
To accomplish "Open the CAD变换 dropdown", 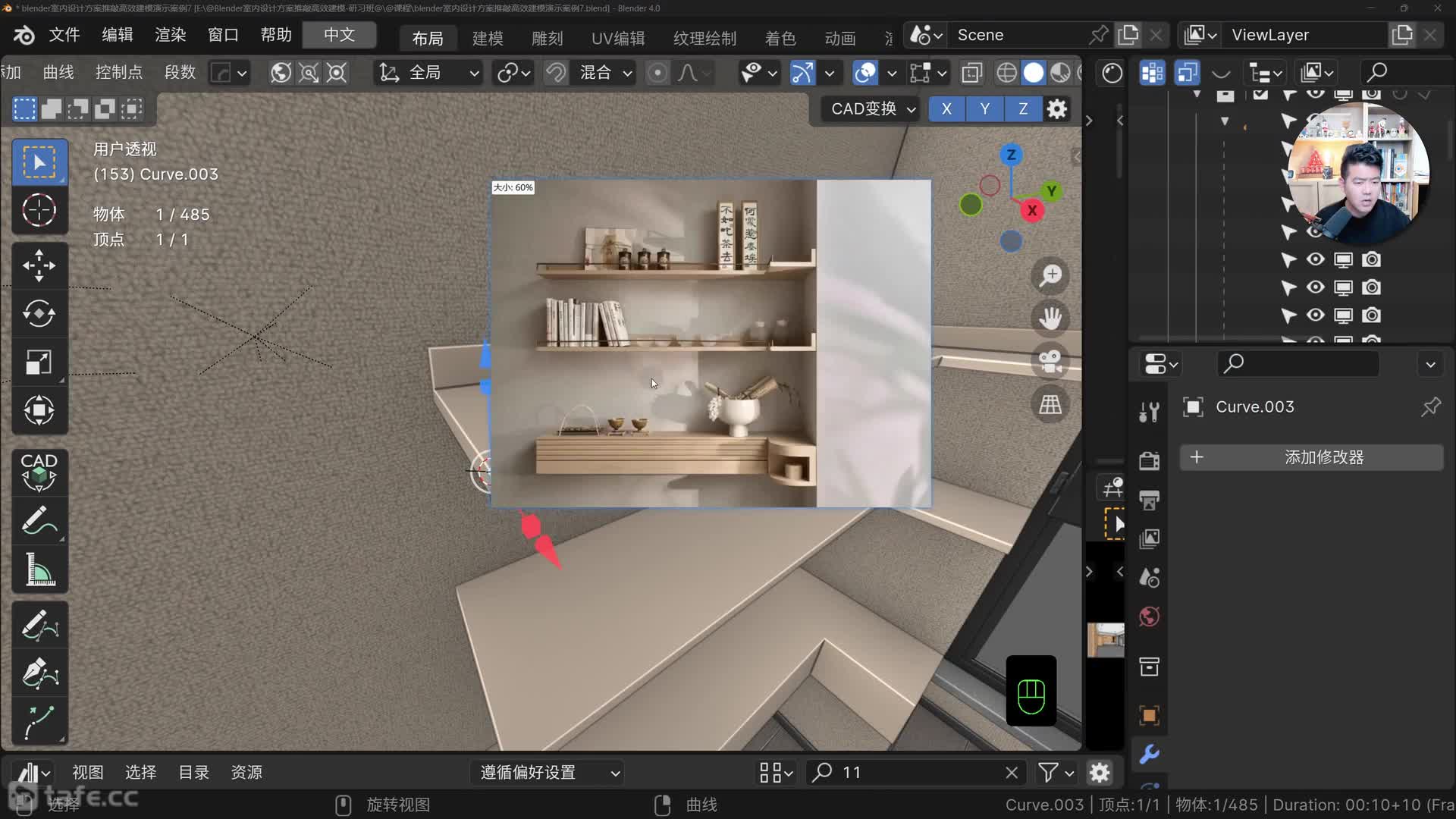I will click(873, 109).
